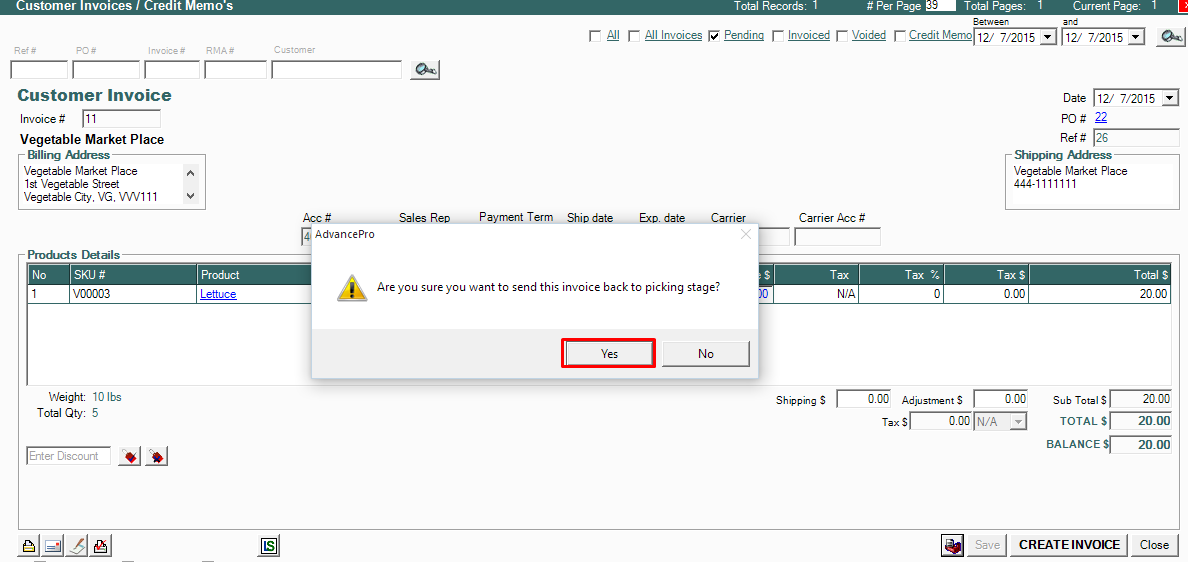The width and height of the screenshot is (1188, 562).
Task: Tick the Voided filter checkbox
Action: point(843,36)
